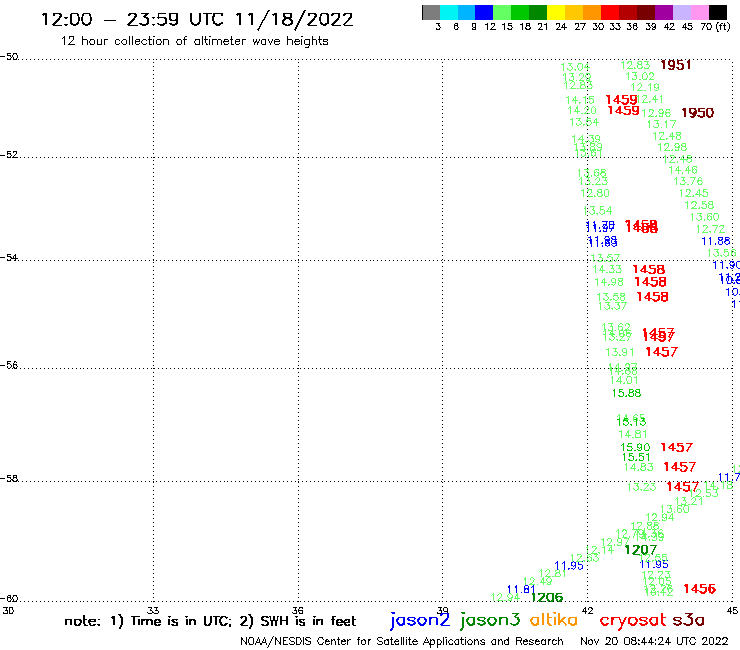
Task: Click the wave height value '14.01'
Action: 624,380
